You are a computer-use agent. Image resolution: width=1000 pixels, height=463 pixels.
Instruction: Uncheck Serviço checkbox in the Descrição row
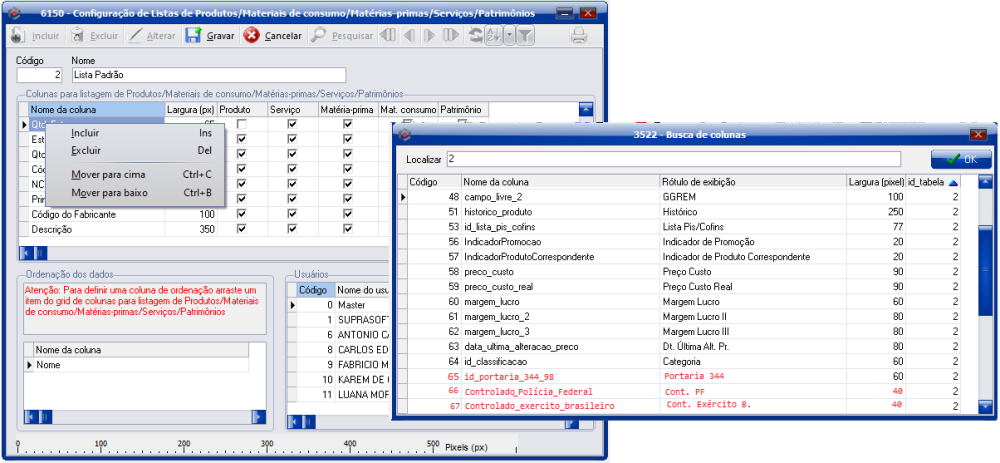[292, 229]
